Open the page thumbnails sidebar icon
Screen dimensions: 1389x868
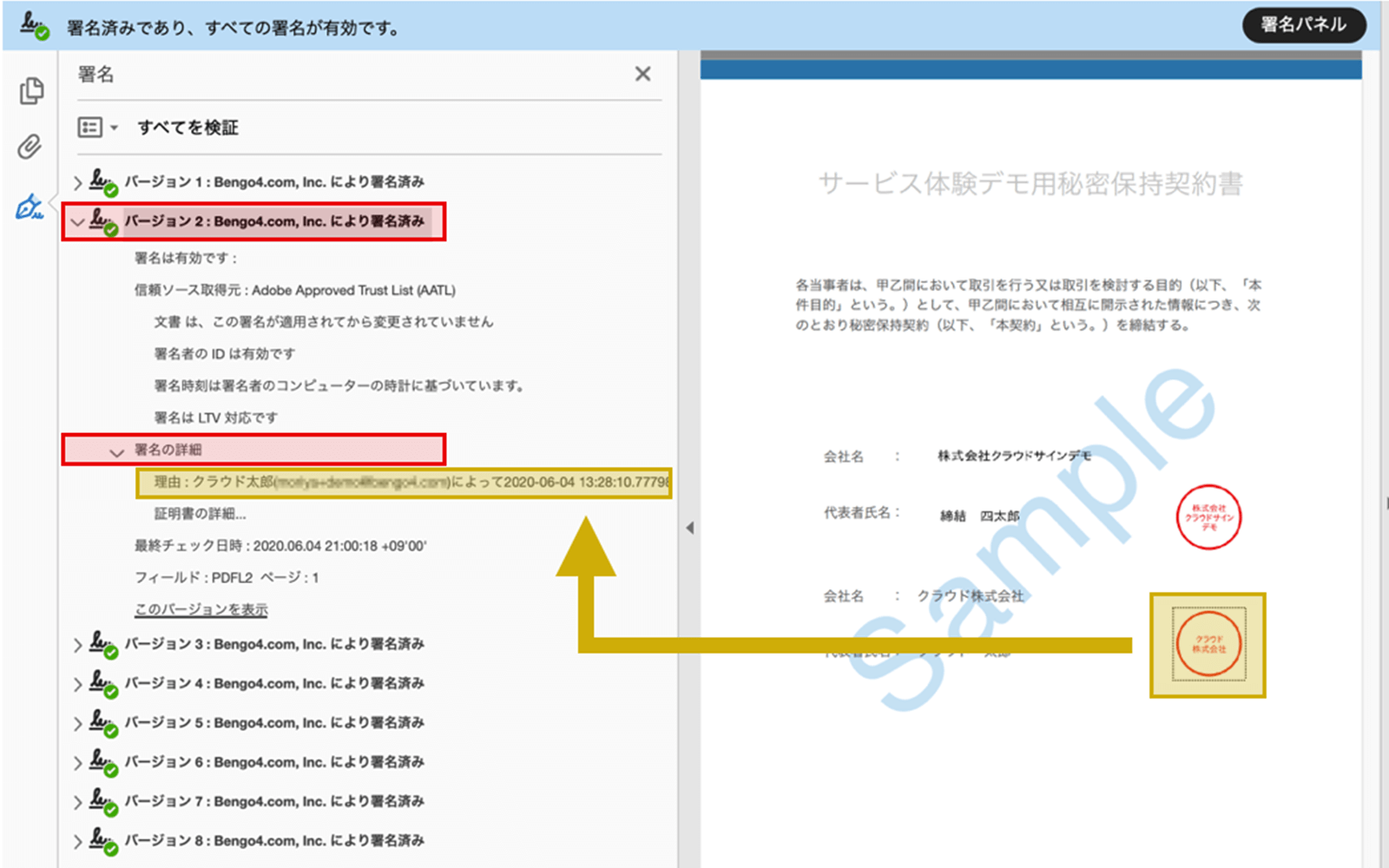31,91
